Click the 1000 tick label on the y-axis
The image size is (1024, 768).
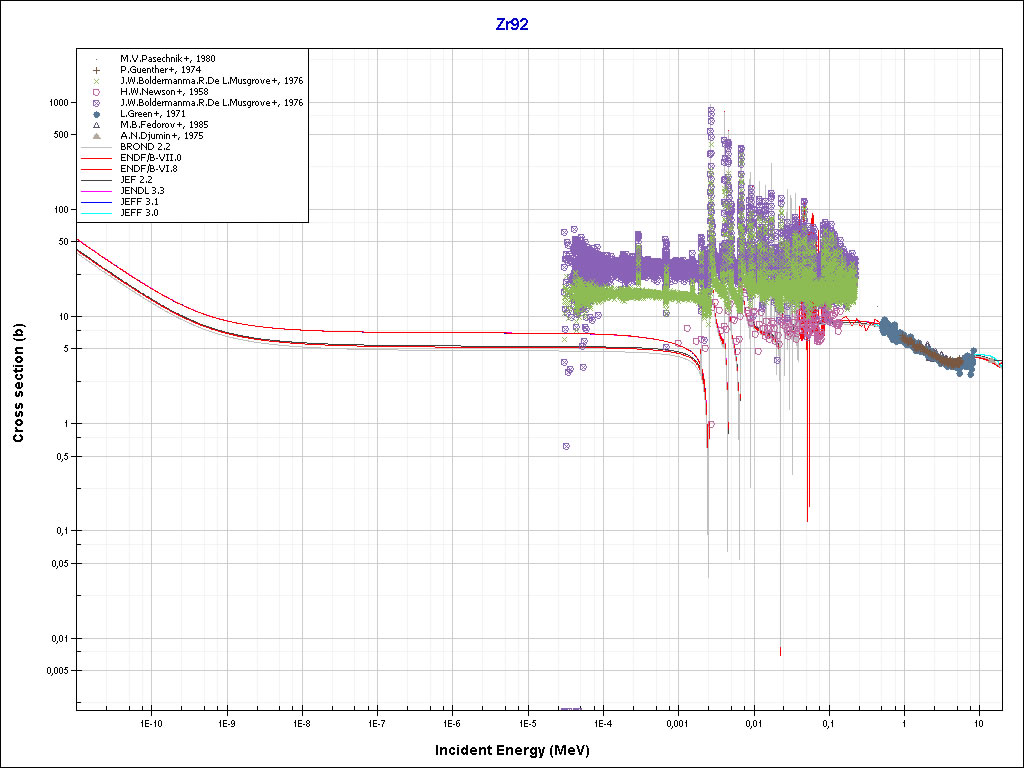point(57,103)
